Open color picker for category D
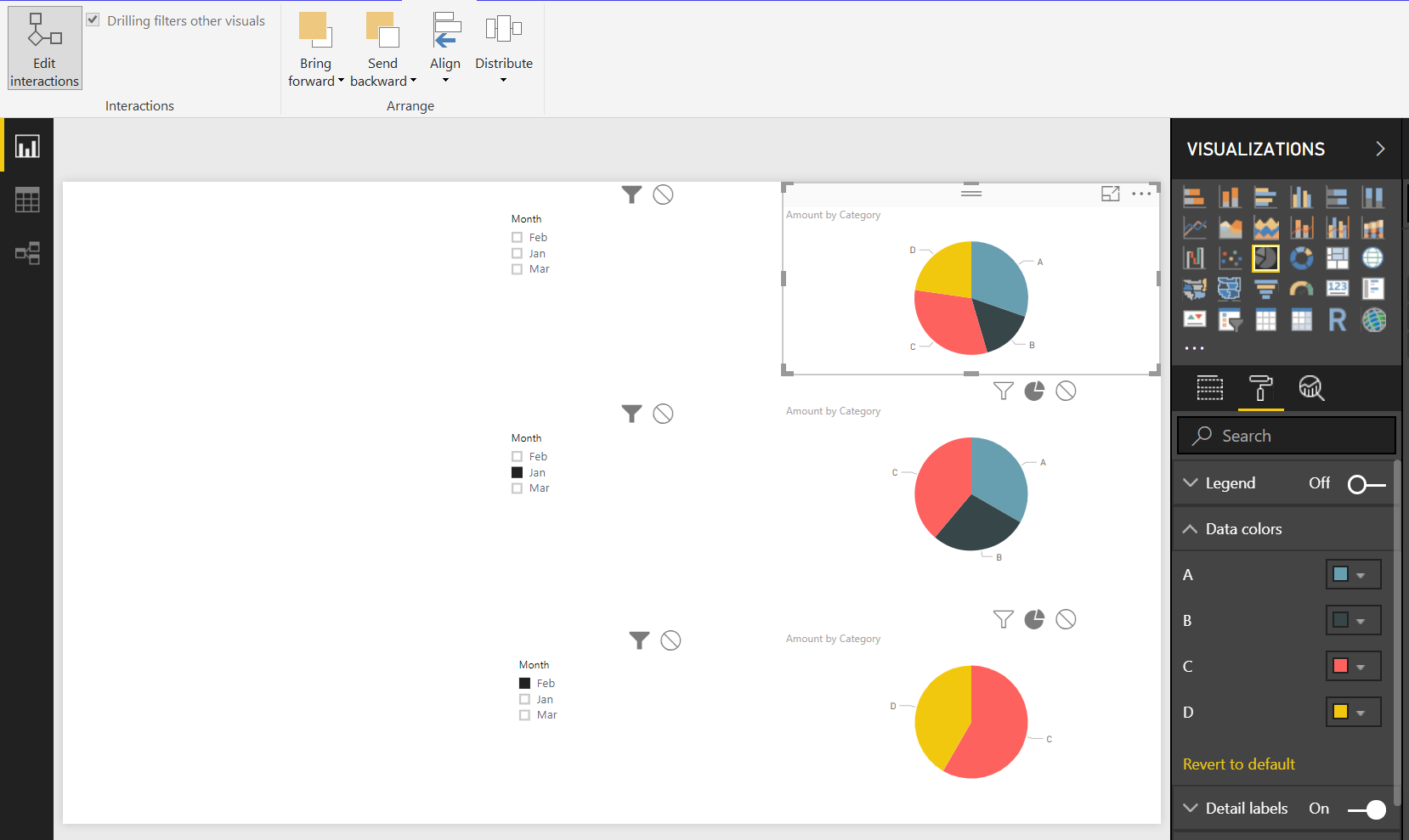 [1353, 712]
